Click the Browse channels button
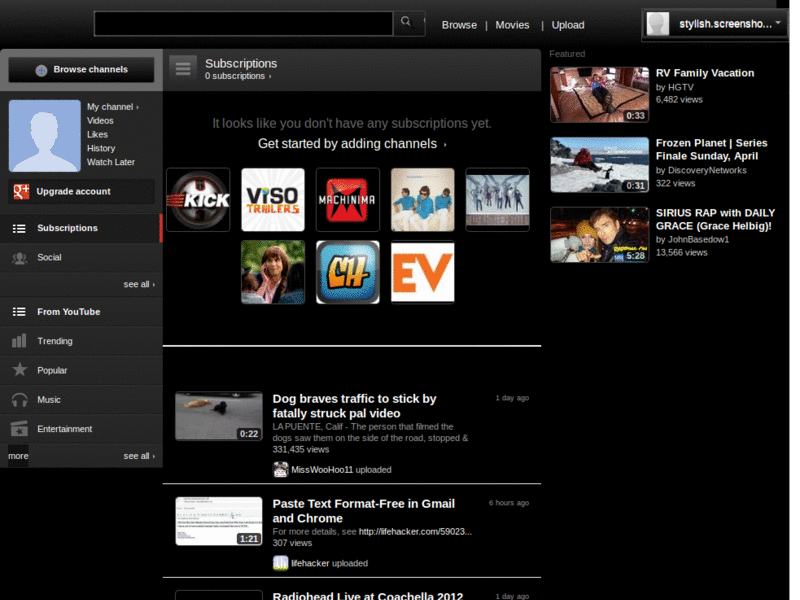 (82, 69)
